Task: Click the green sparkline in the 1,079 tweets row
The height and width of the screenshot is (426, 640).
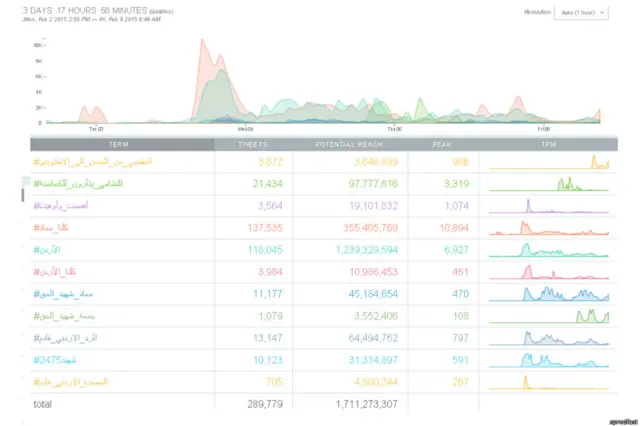Action: 549,315
